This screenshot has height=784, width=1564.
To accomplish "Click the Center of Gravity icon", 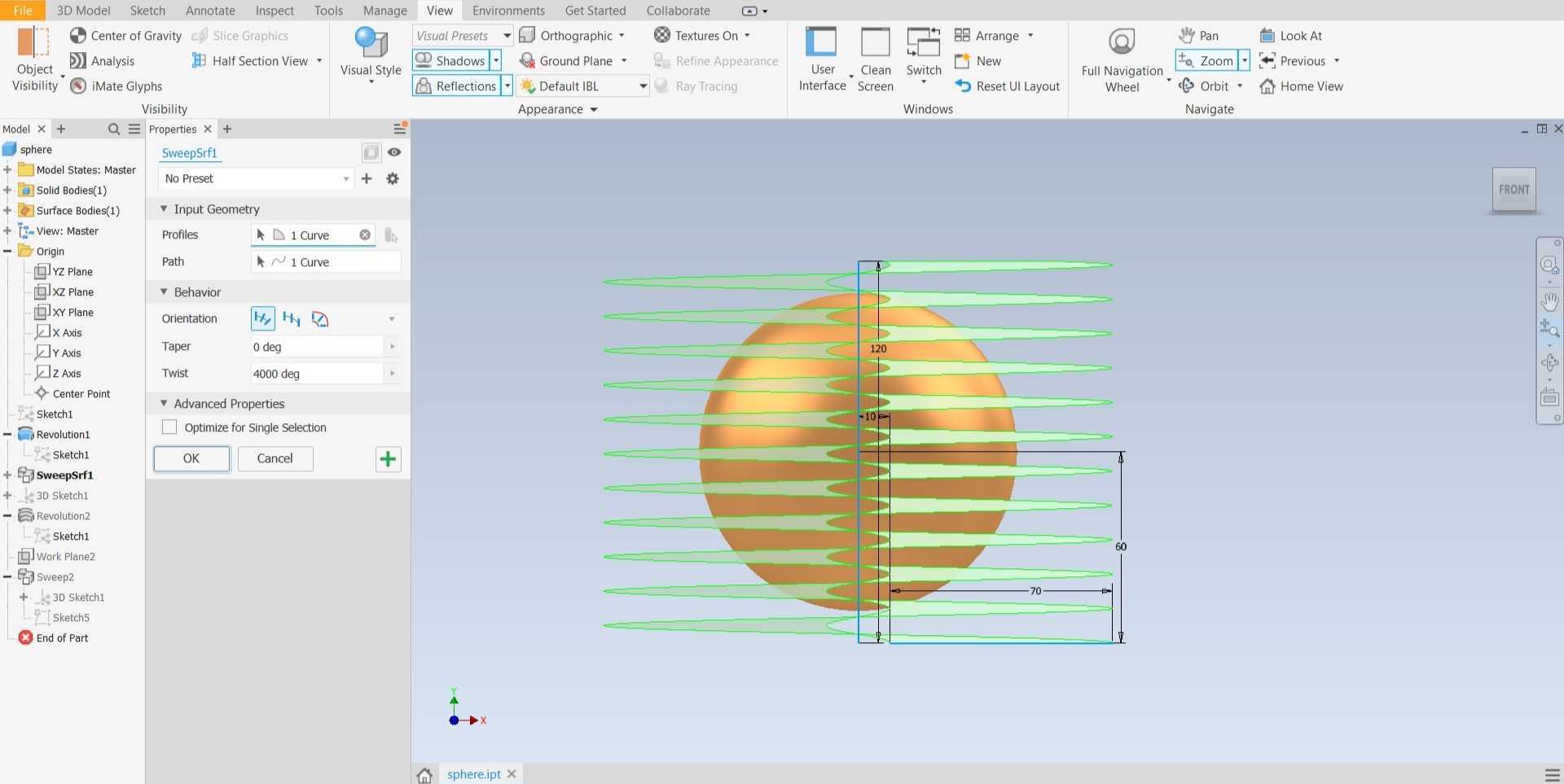I will click(x=78, y=36).
